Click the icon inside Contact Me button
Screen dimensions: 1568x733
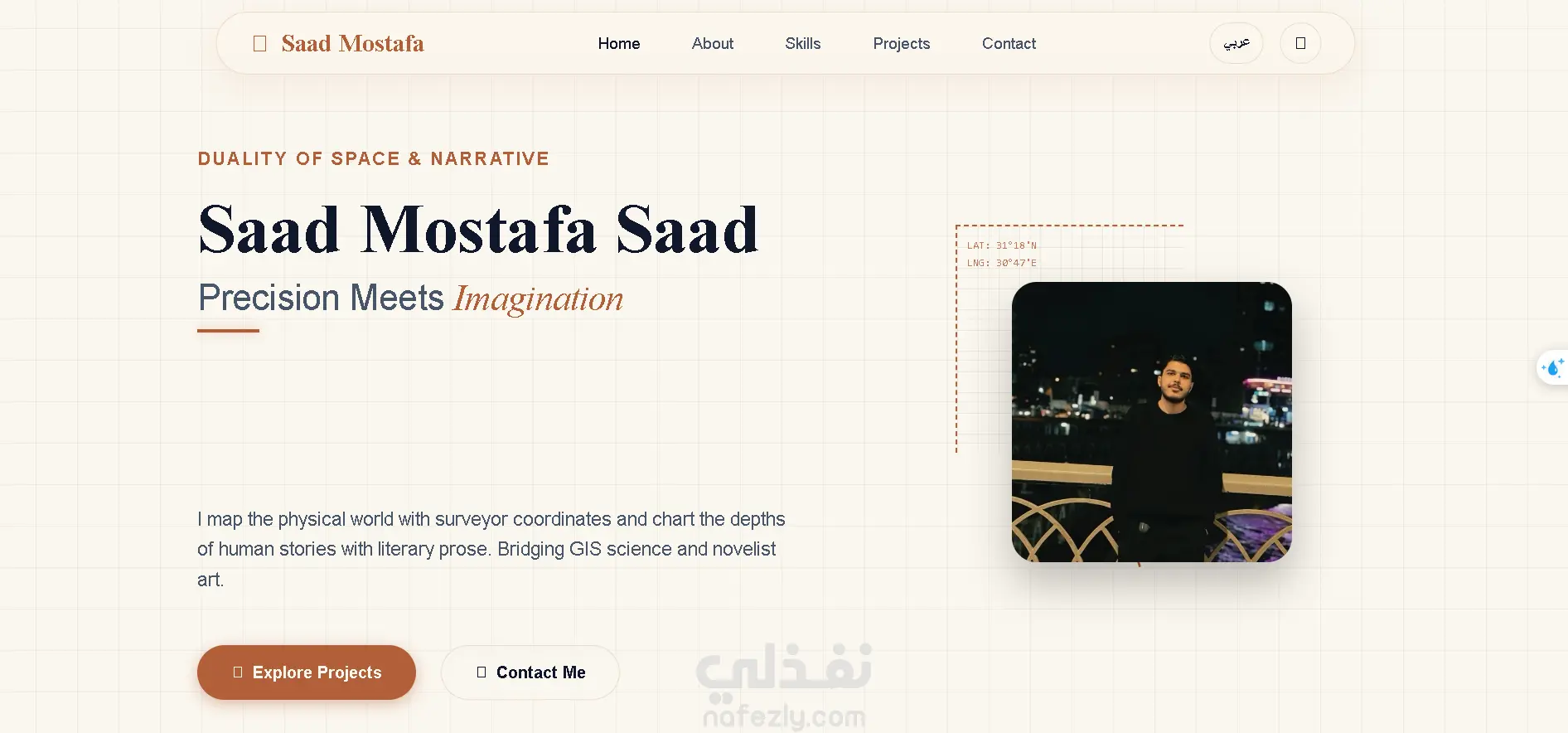482,672
